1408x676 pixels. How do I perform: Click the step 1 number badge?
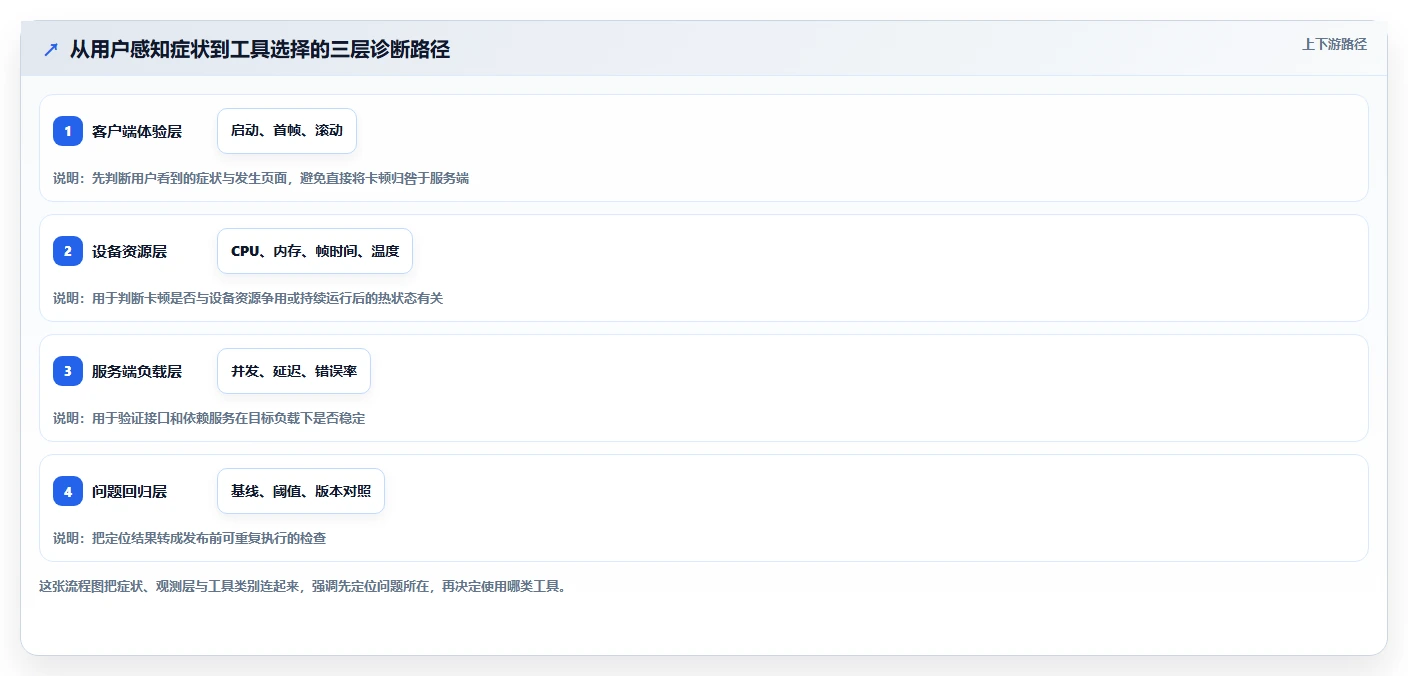68,131
